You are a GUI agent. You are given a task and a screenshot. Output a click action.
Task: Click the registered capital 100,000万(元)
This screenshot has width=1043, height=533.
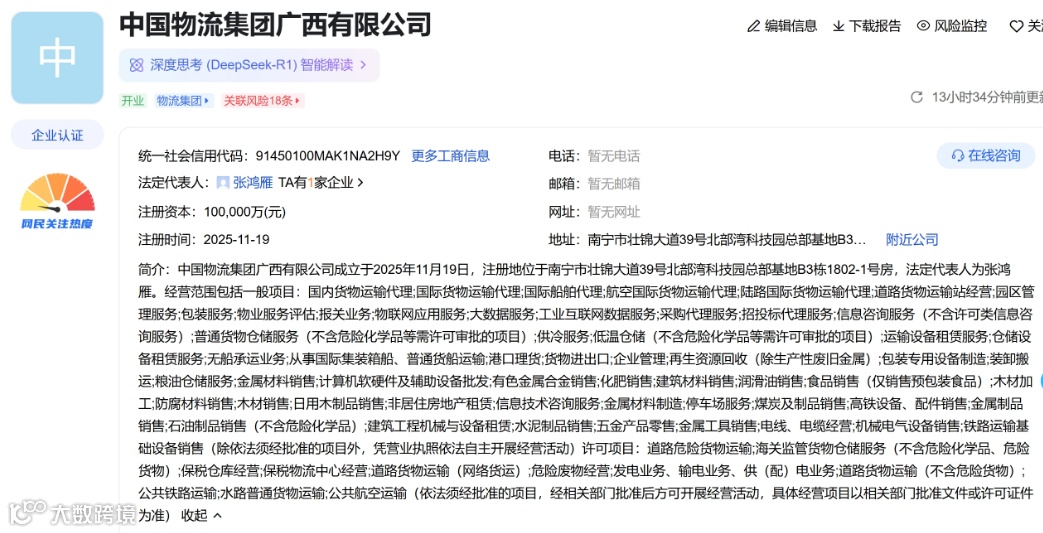pos(245,212)
